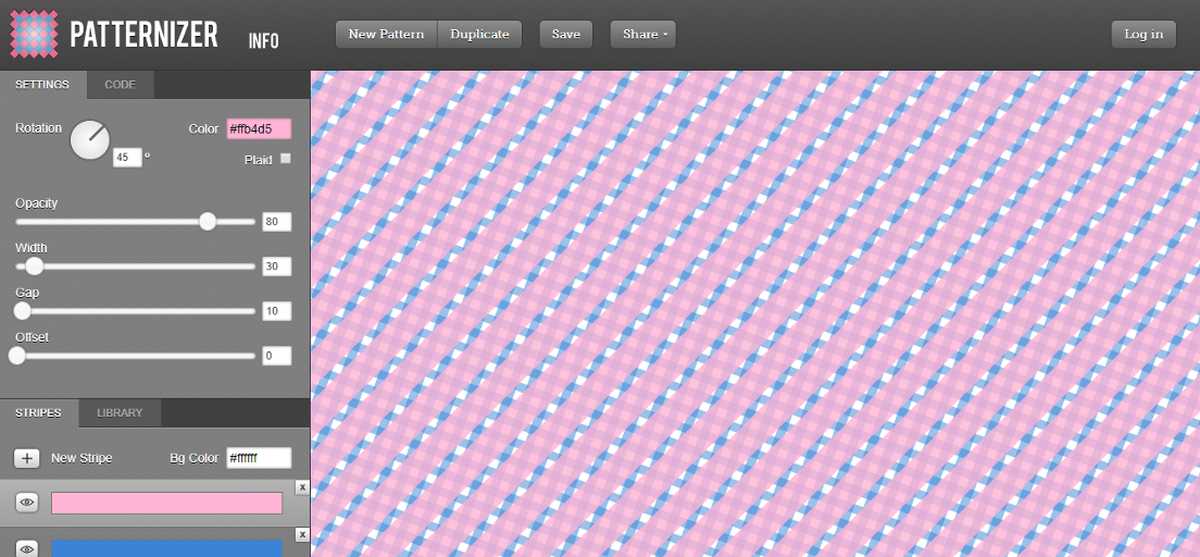Click the Offset slider handle

(16, 355)
